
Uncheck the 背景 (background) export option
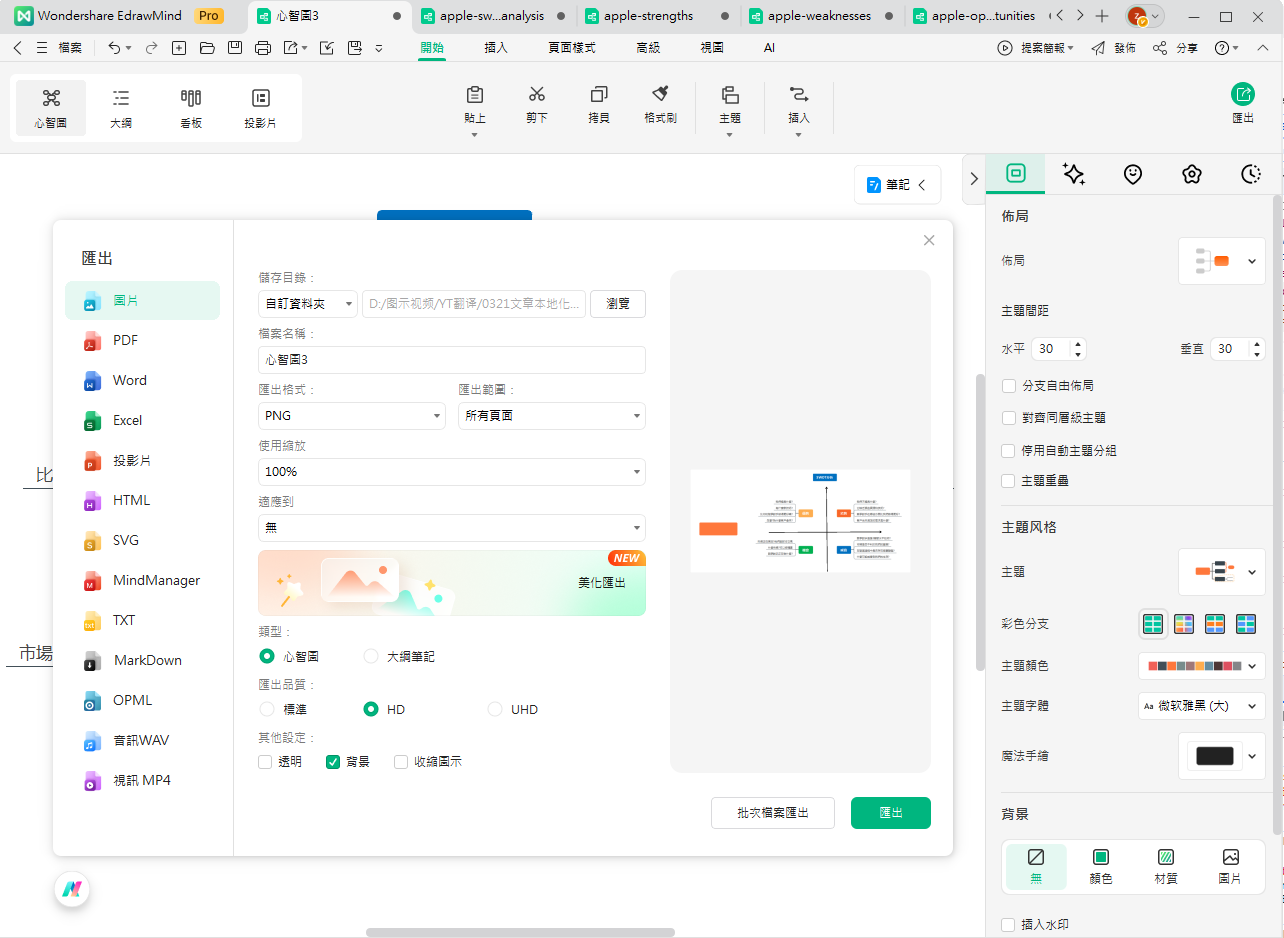click(332, 761)
